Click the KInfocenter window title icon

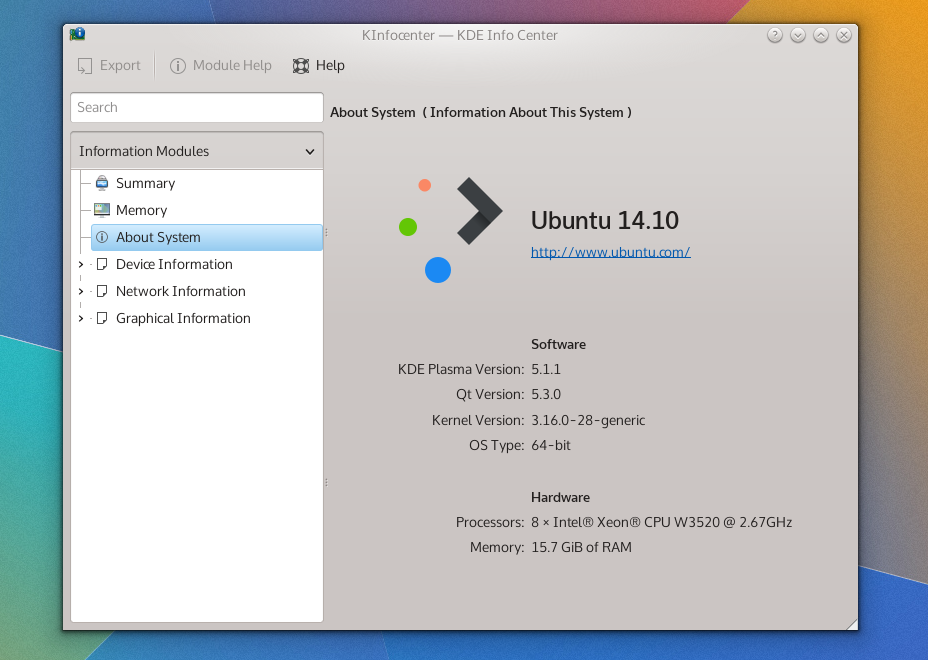(78, 34)
